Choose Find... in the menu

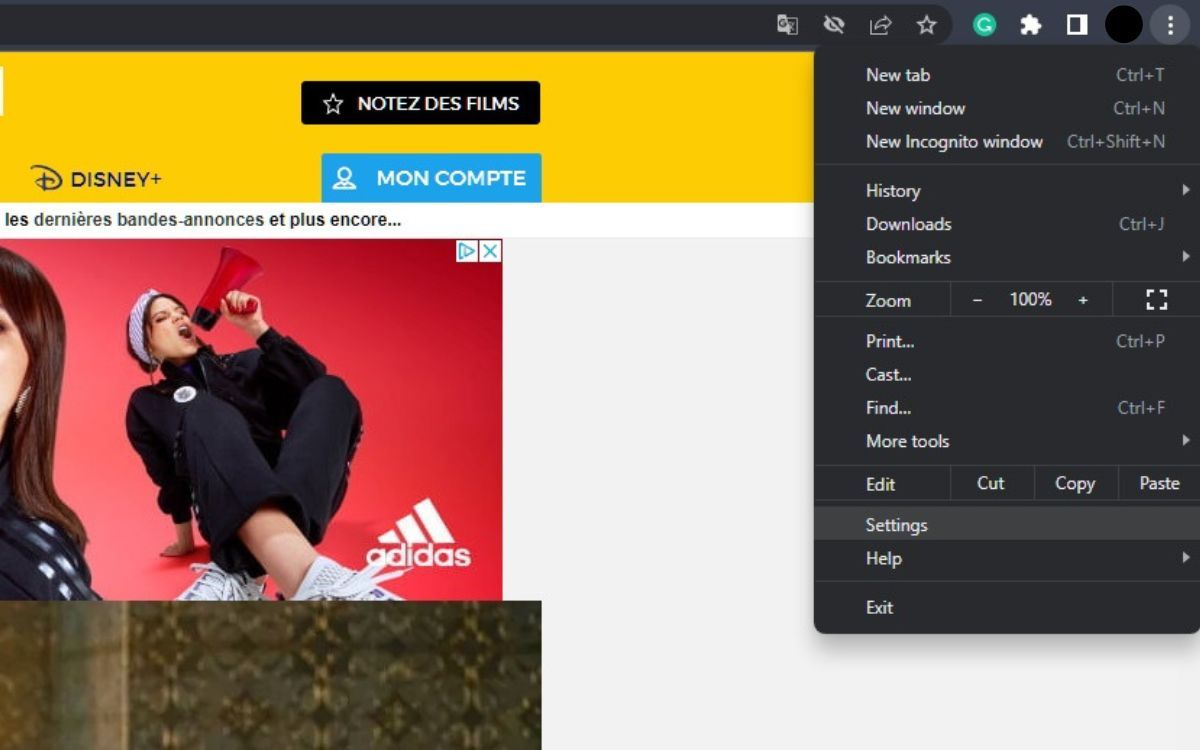tap(1007, 407)
